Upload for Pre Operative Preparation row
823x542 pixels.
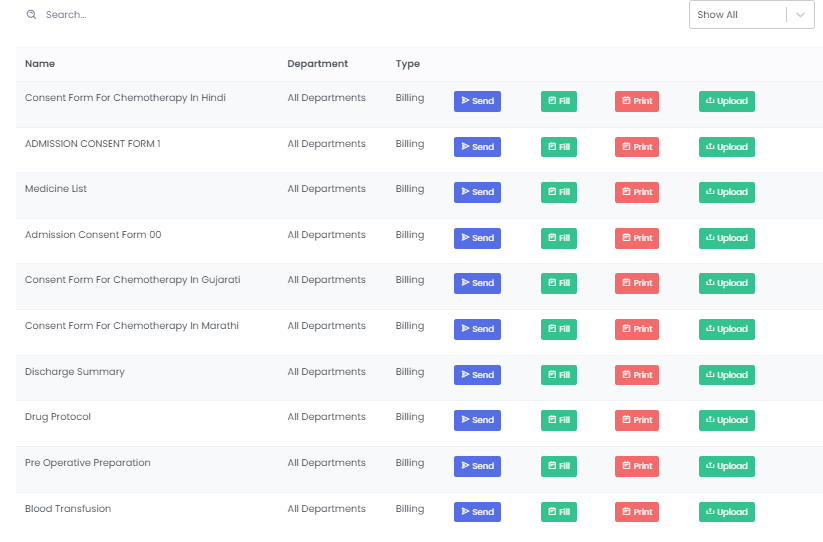726,466
